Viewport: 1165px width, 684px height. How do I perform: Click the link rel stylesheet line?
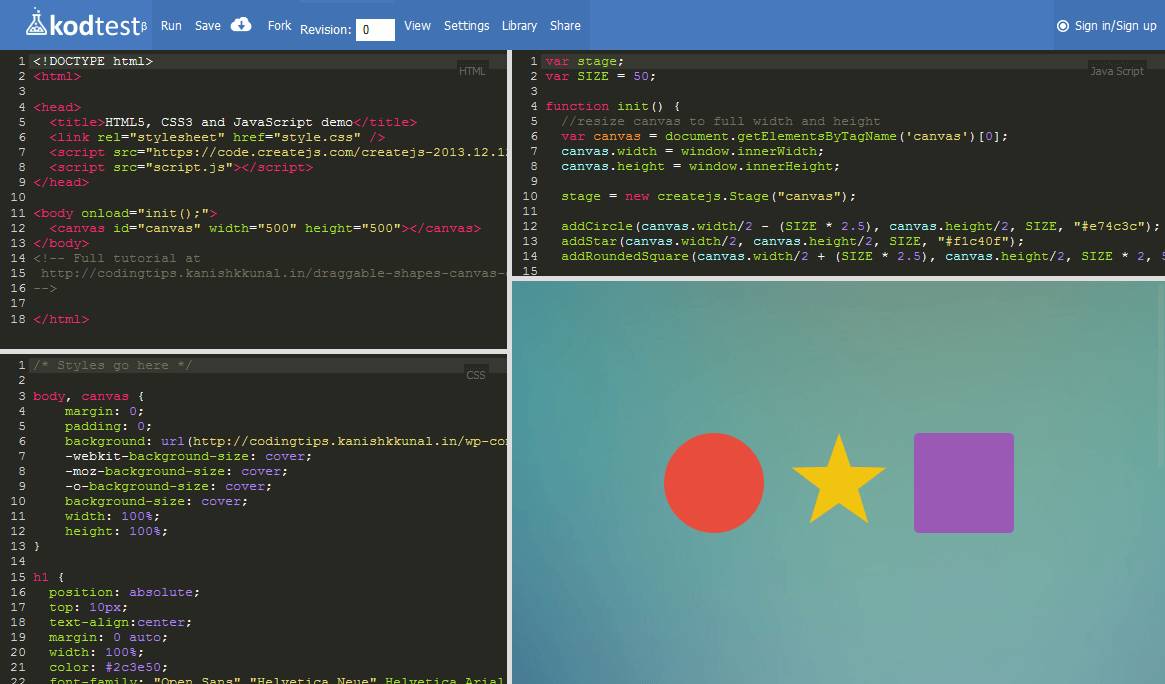(217, 137)
